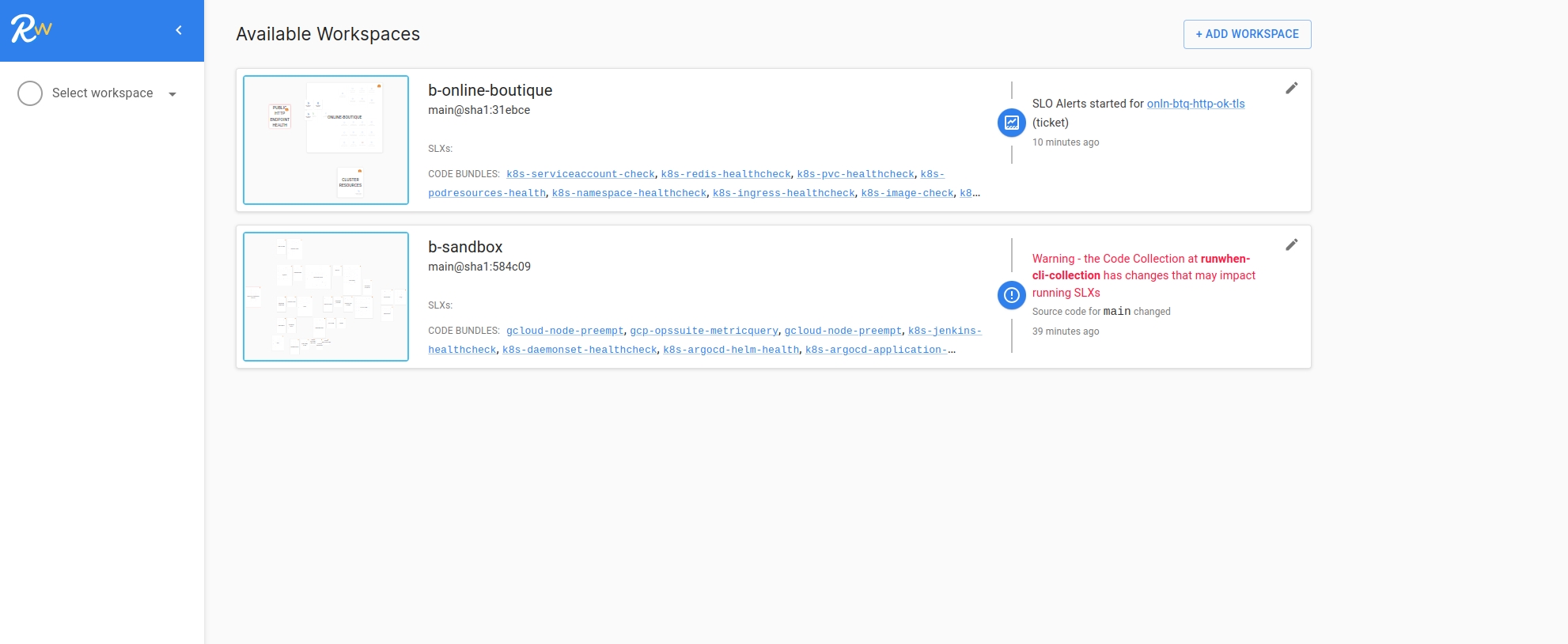Viewport: 1568px width, 644px height.
Task: Open the Select workspace dropdown
Action: pos(102,93)
